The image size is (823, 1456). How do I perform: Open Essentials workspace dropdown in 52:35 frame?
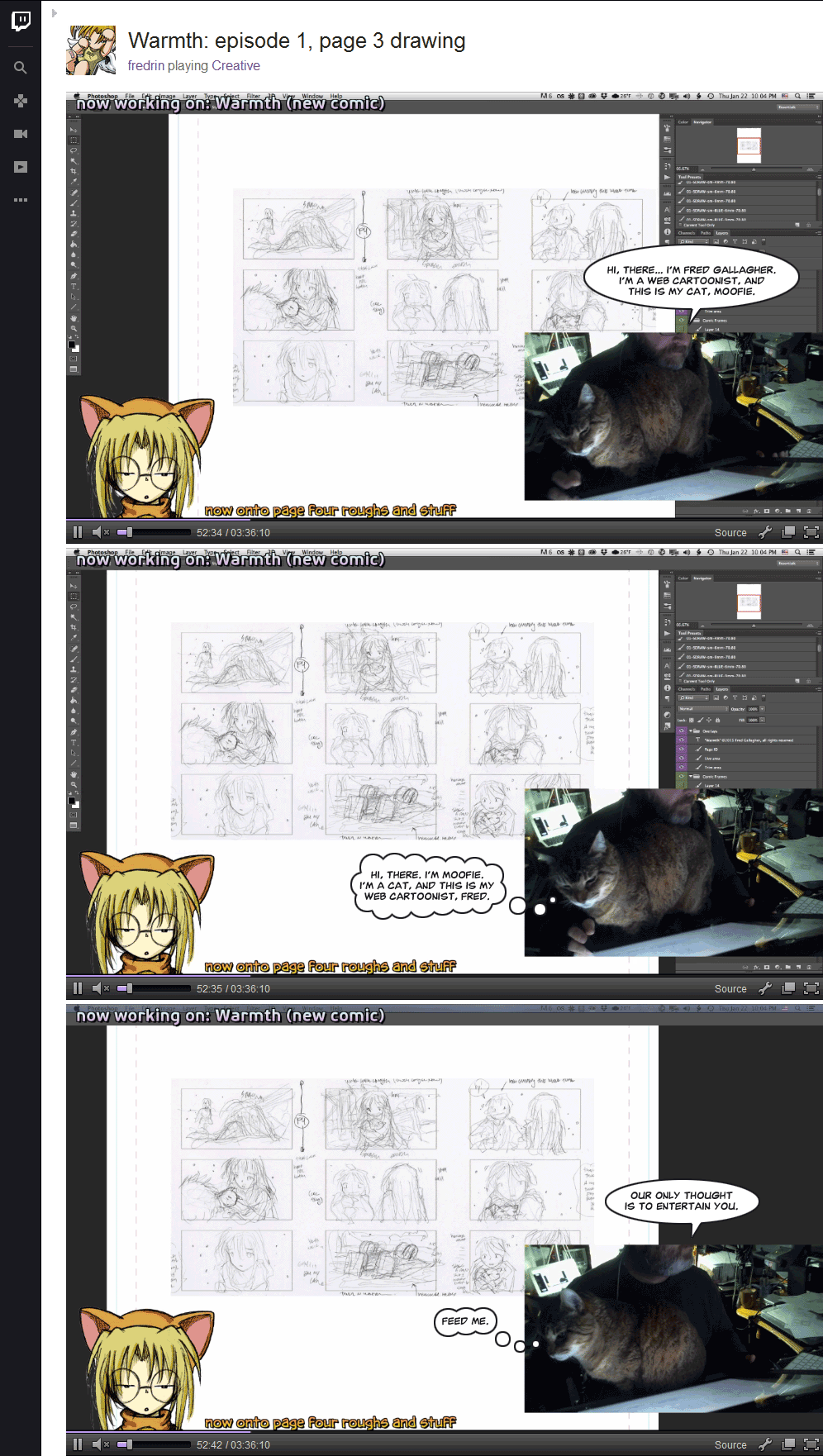pos(798,563)
